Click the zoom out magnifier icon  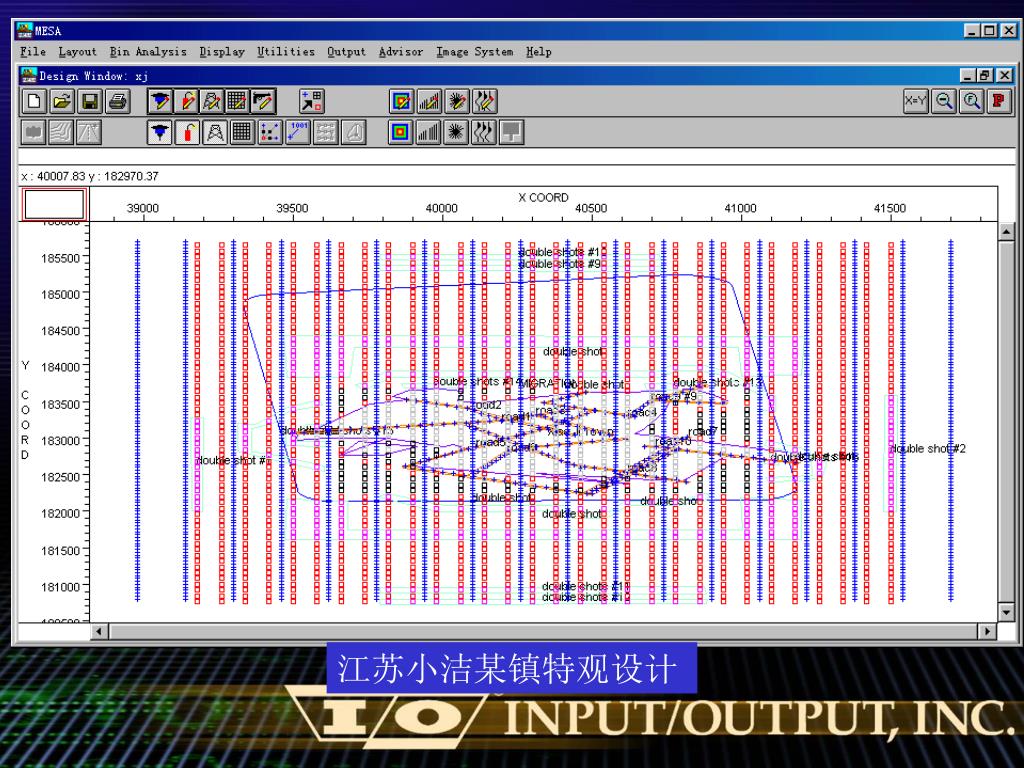pos(944,101)
